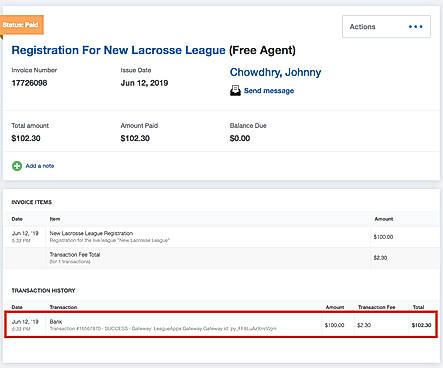443x368 pixels.
Task: Select the $2.30 value under Transaction Fee
Action: 364,325
